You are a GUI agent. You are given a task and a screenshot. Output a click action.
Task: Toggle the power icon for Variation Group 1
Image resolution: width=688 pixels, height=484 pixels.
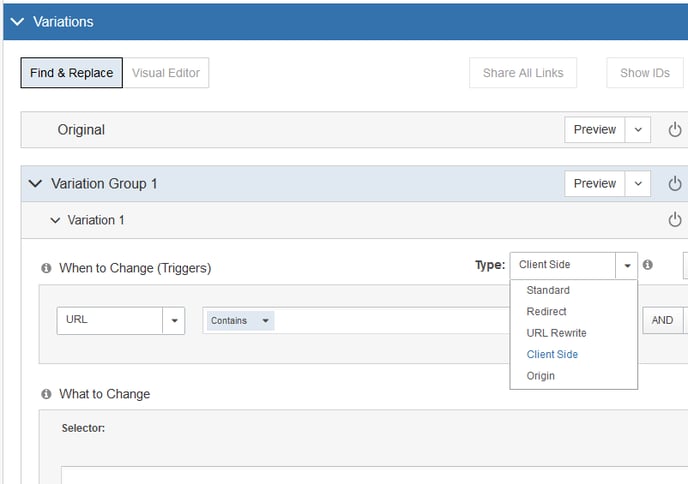click(675, 183)
